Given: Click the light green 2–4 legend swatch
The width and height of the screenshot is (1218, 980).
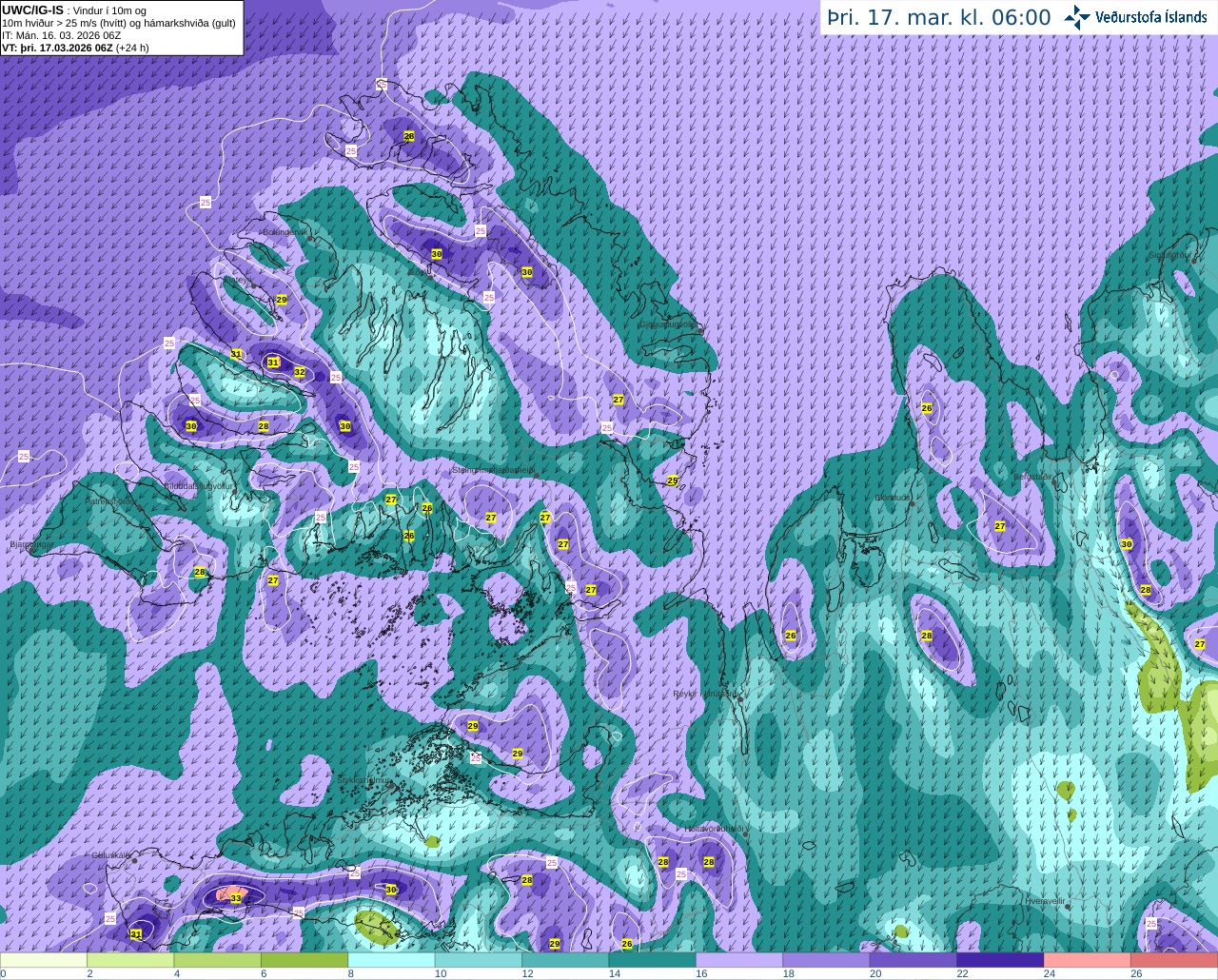Looking at the screenshot, I should pos(130,960).
